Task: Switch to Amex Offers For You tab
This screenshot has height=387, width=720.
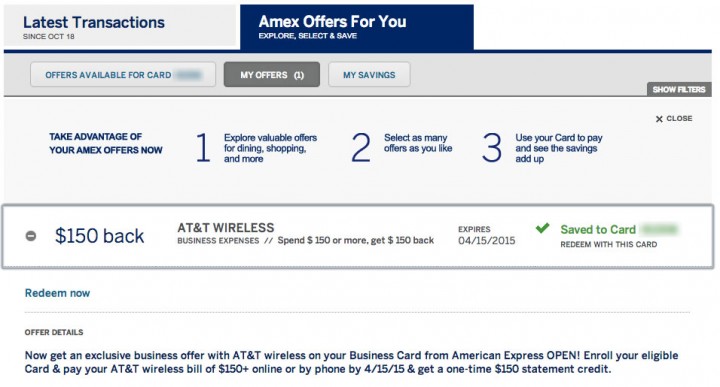Action: point(357,27)
